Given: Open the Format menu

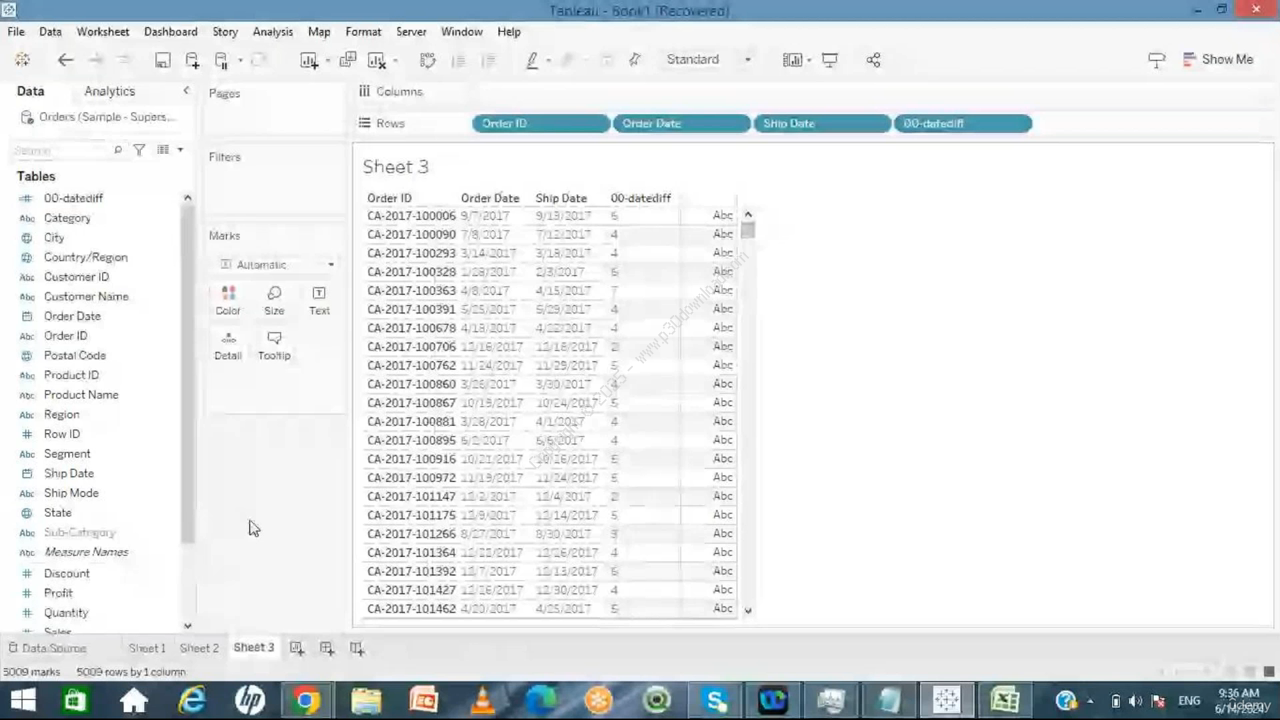Looking at the screenshot, I should [363, 32].
